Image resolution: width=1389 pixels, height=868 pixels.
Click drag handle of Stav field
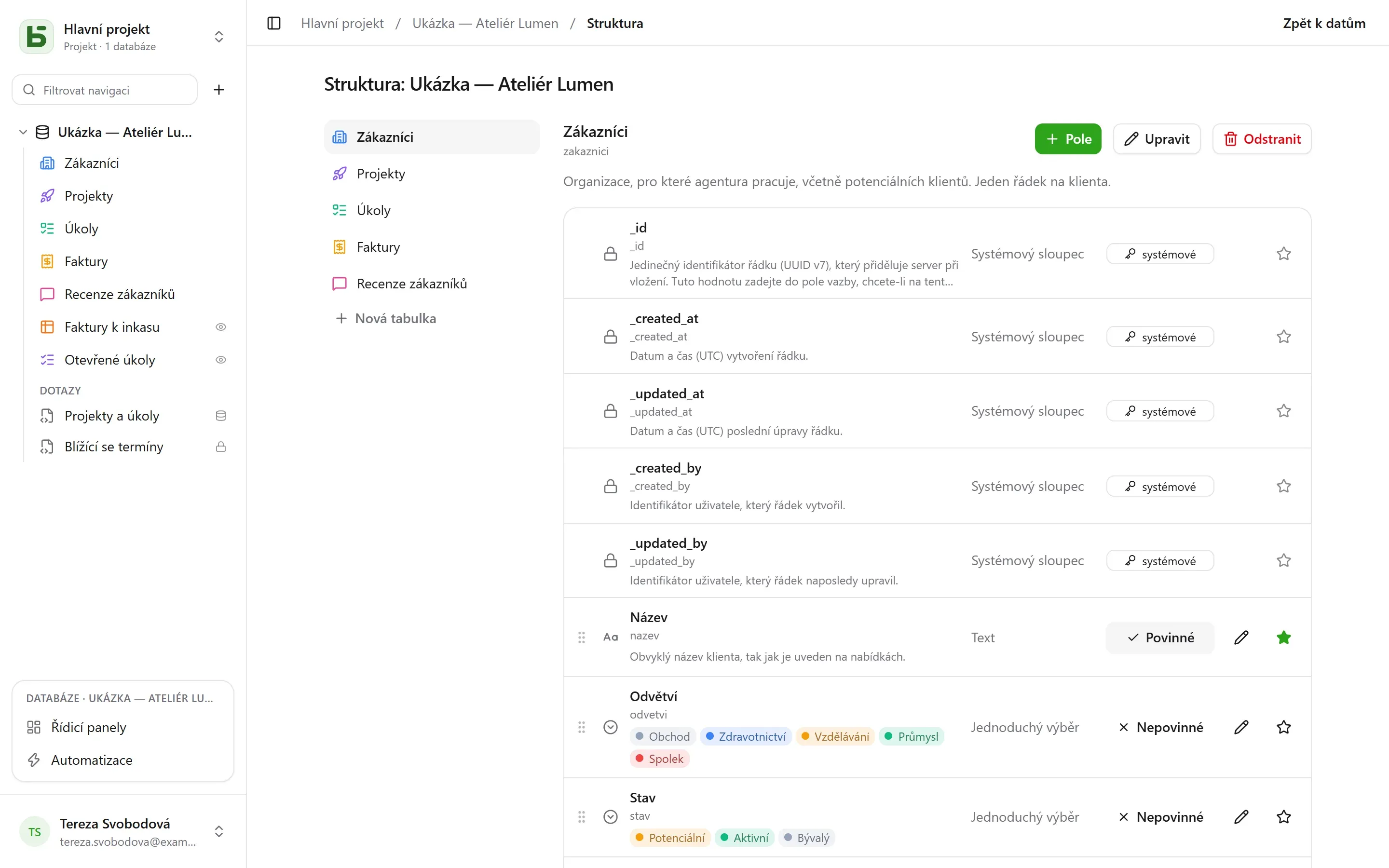click(582, 817)
